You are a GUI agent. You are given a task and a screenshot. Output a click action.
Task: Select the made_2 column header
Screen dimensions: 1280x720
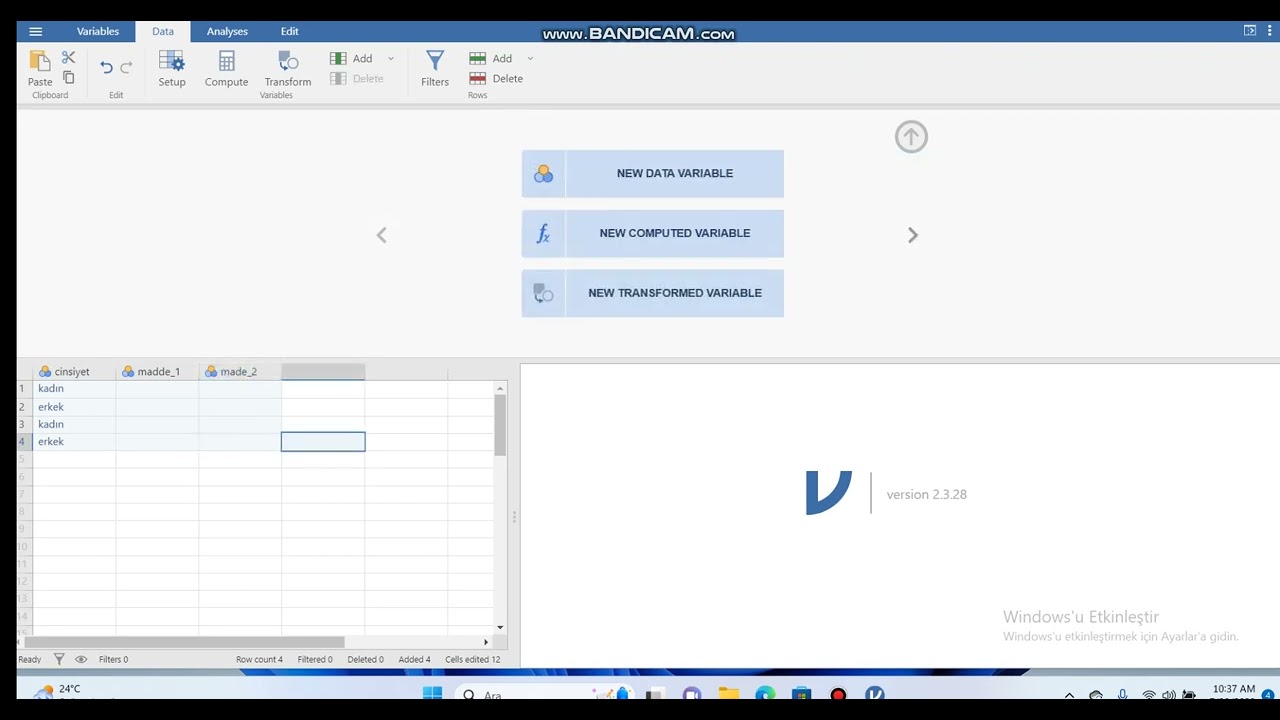click(x=240, y=372)
